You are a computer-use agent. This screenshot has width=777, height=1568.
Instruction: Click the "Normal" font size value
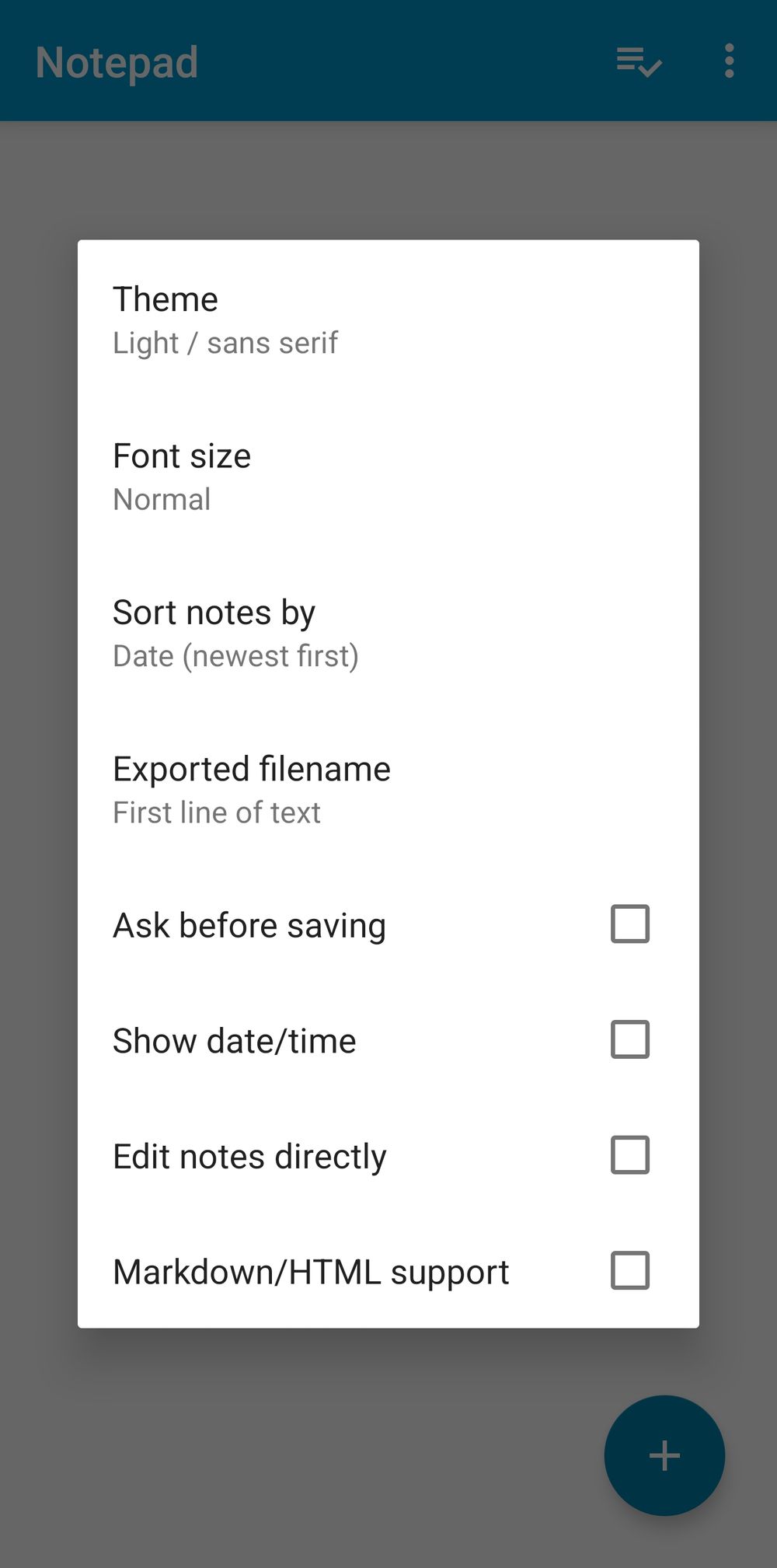(162, 500)
